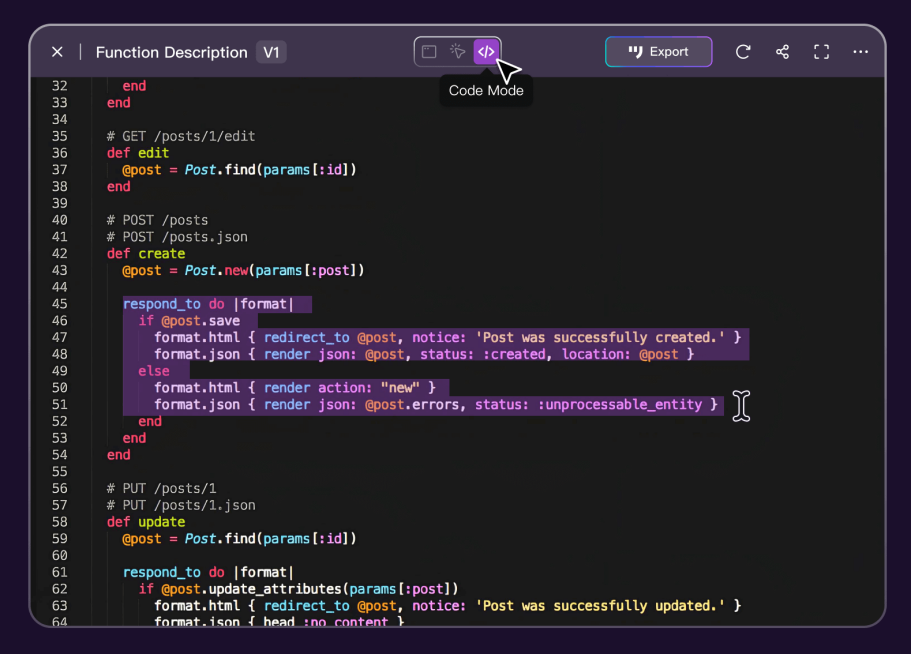This screenshot has width=911, height=654.
Task: Click the Export button
Action: click(x=658, y=52)
